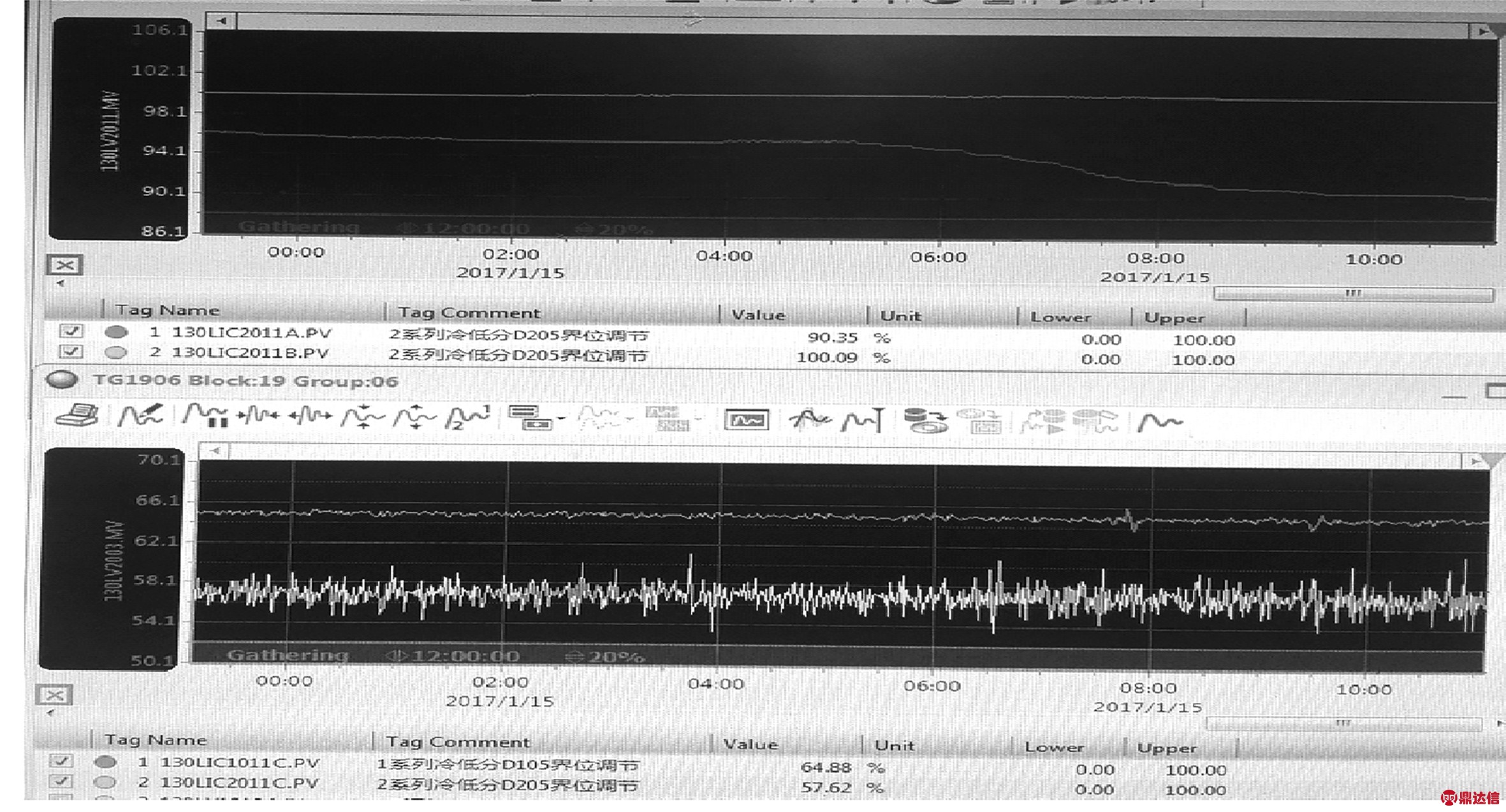Select the value 90.35 in the upper table
Image resolution: width=1506 pixels, height=812 pixels.
click(833, 337)
